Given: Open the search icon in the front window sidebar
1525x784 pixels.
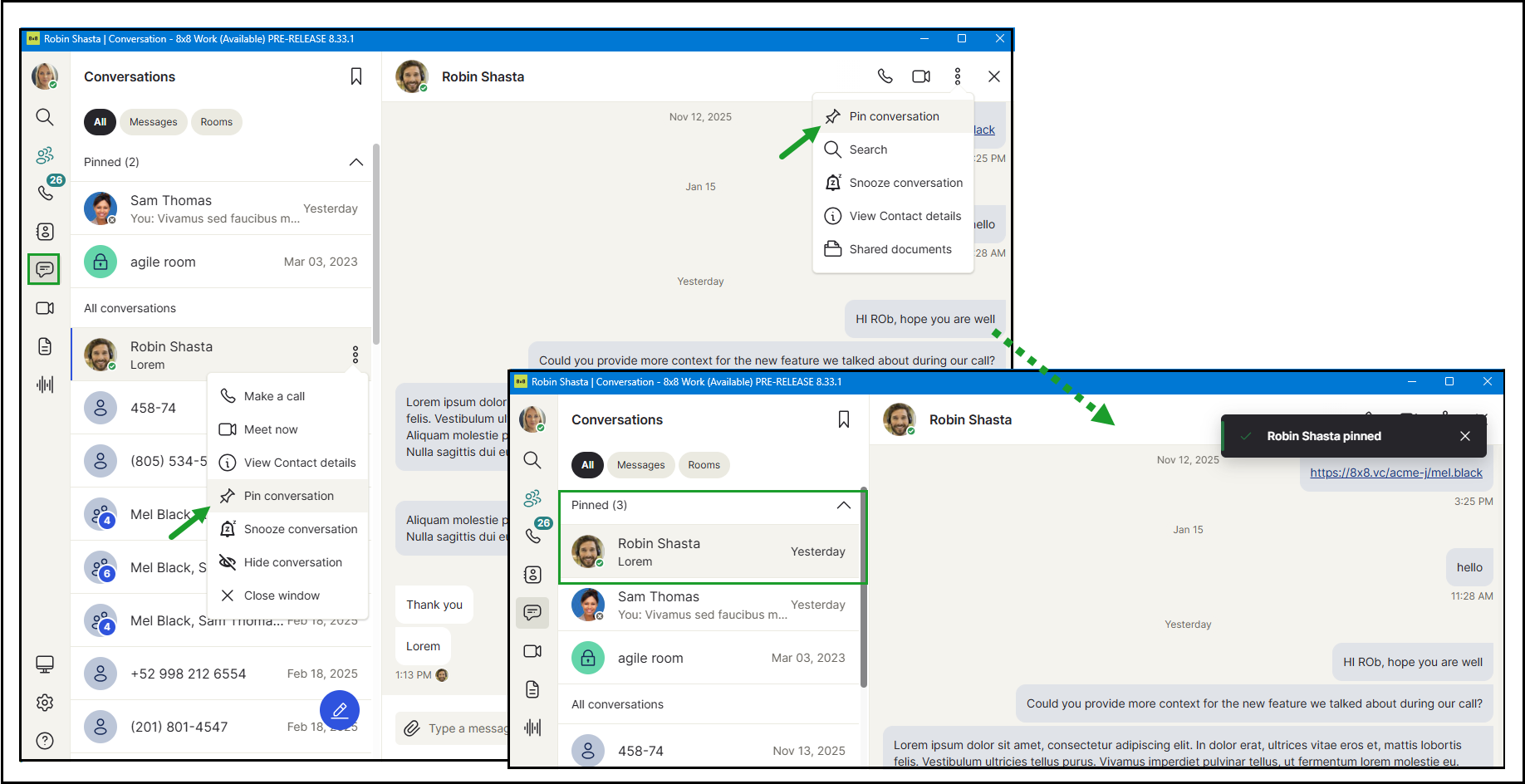Looking at the screenshot, I should point(532,460).
